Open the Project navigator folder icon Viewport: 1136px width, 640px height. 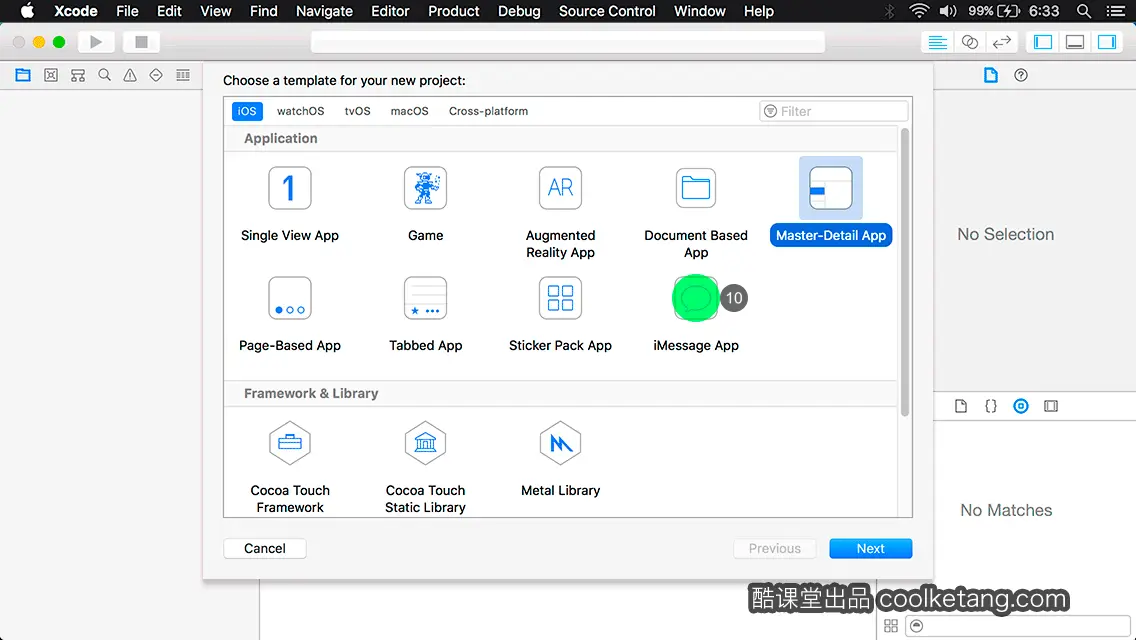(23, 75)
